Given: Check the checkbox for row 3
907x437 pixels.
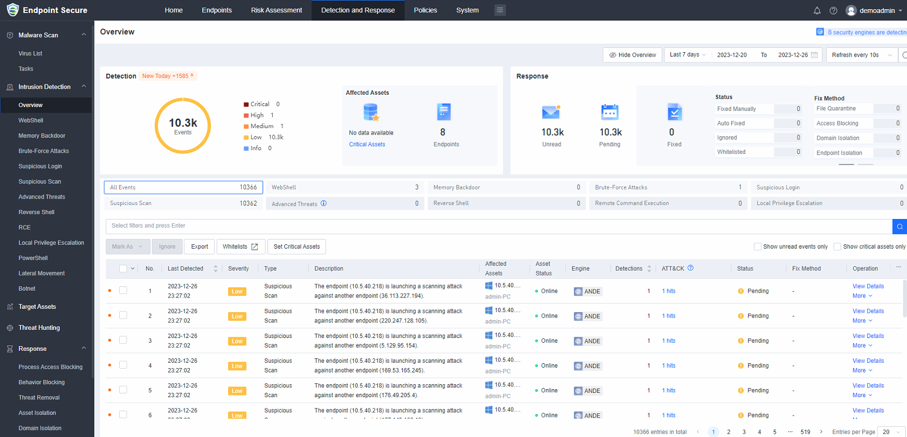Looking at the screenshot, I should click(x=123, y=340).
